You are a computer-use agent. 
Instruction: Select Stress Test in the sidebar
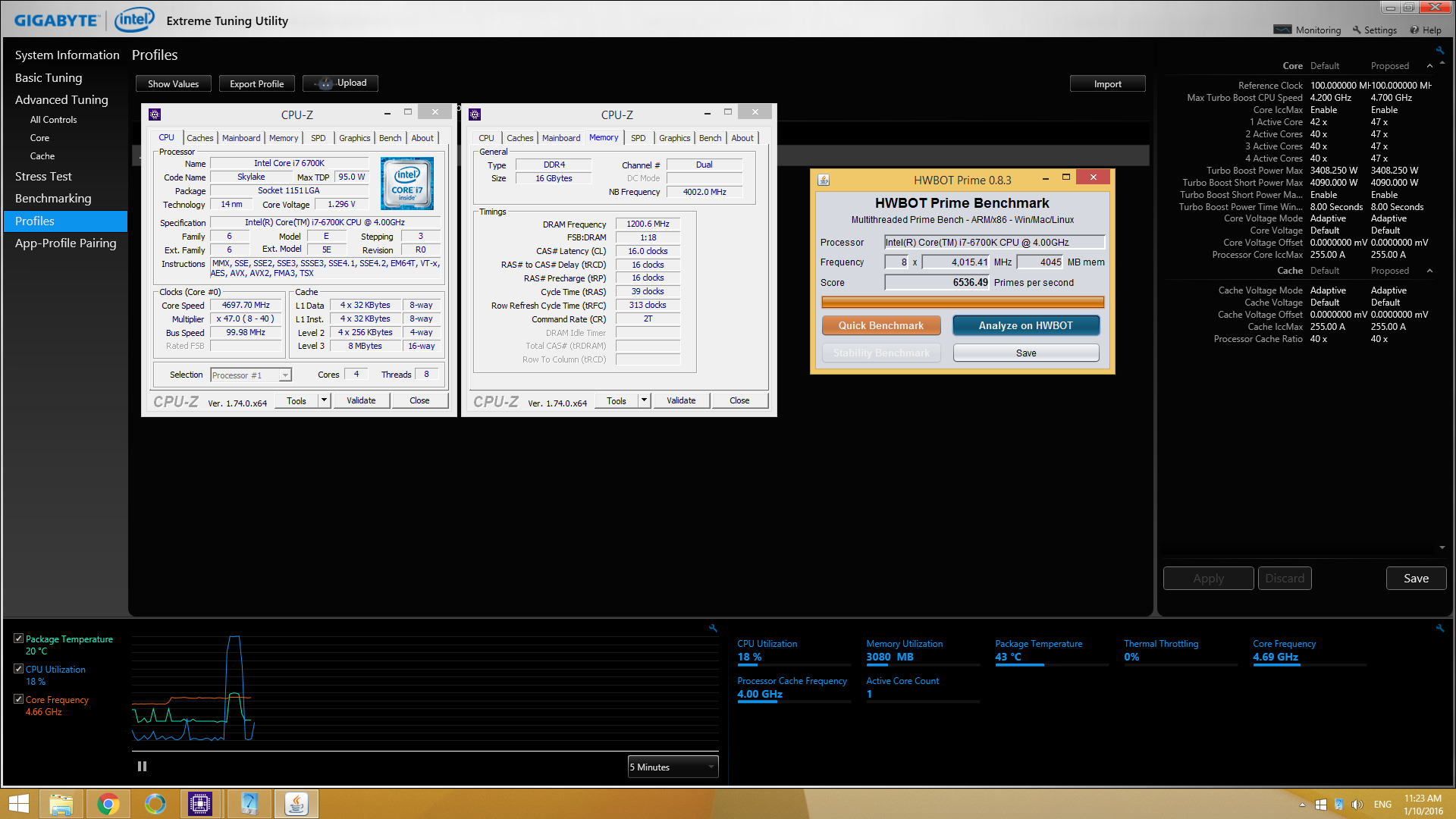[43, 176]
